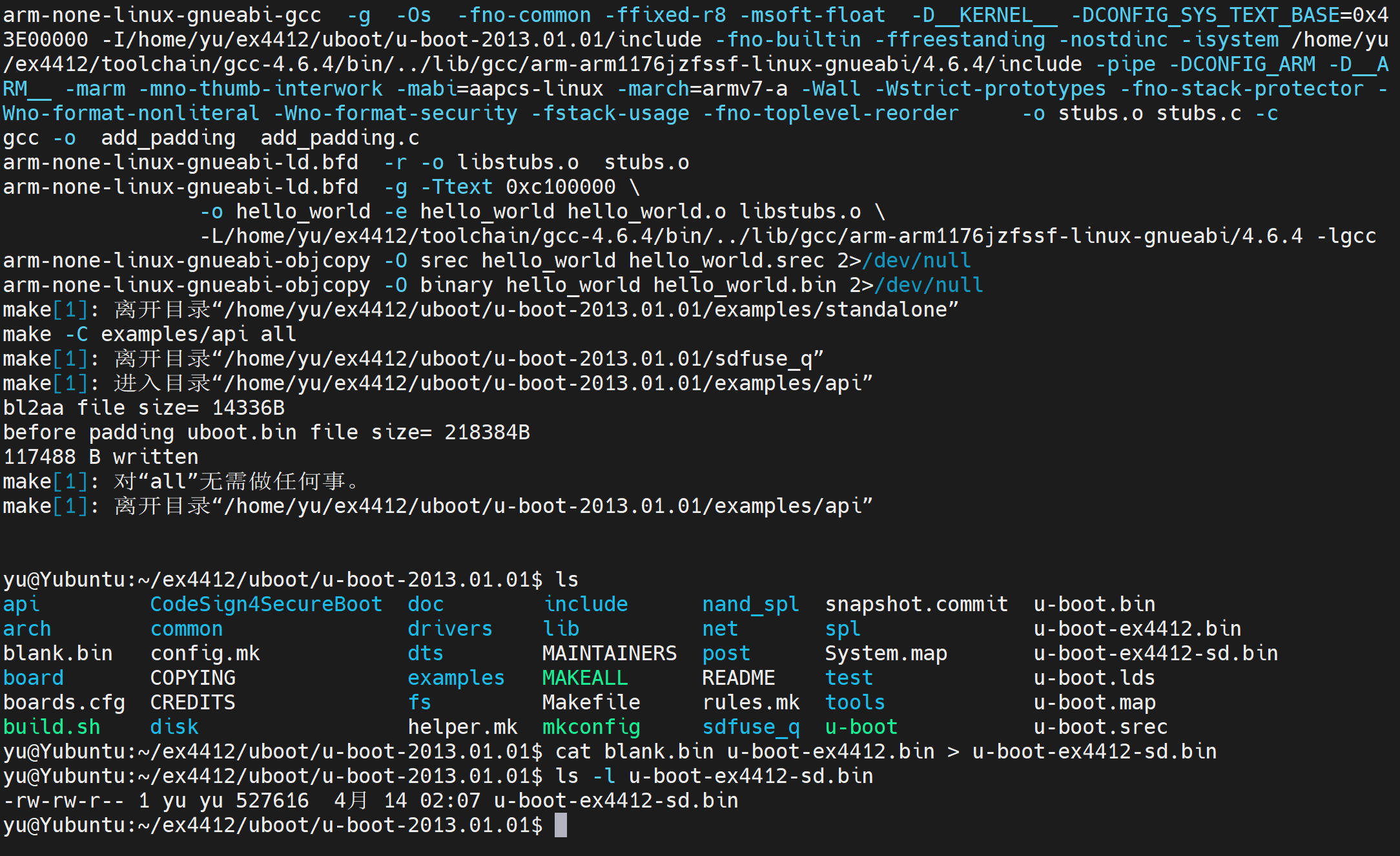Viewport: 1400px width, 856px height.
Task: Click the mkconfig file in the listing
Action: pos(591,727)
